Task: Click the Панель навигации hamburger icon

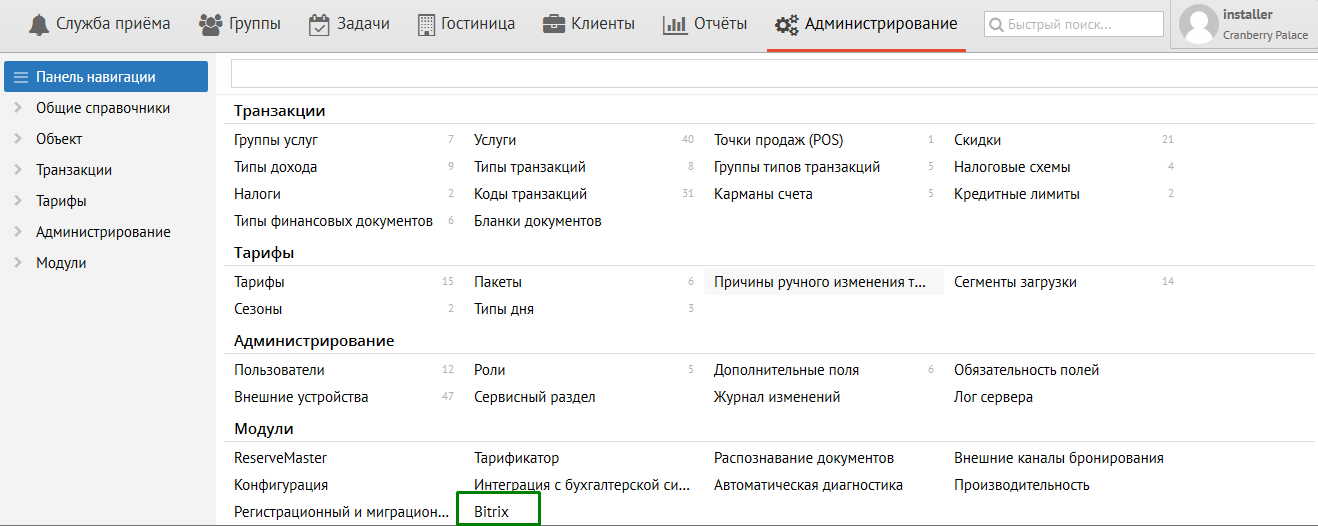Action: click(20, 77)
